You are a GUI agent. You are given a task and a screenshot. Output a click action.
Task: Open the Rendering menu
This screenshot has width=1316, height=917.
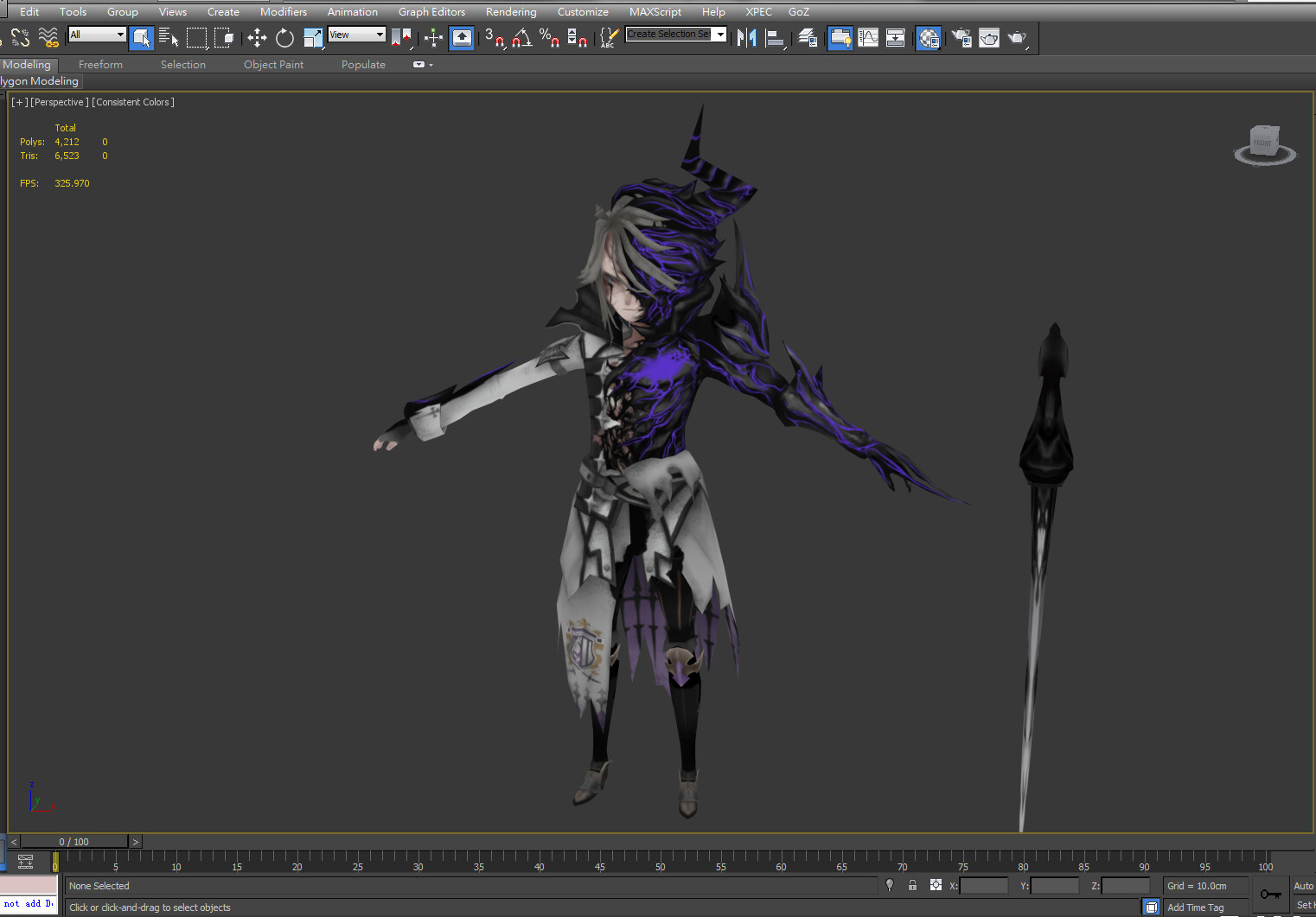[x=511, y=11]
